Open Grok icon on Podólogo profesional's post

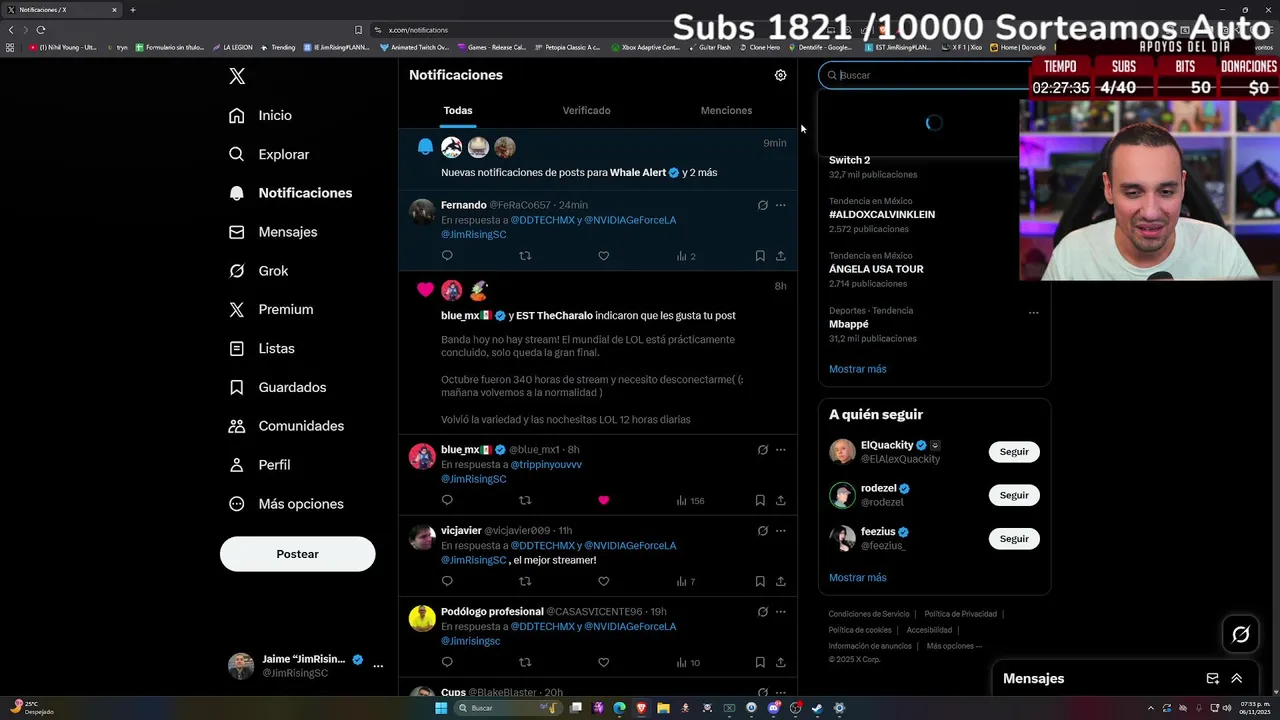[762, 612]
